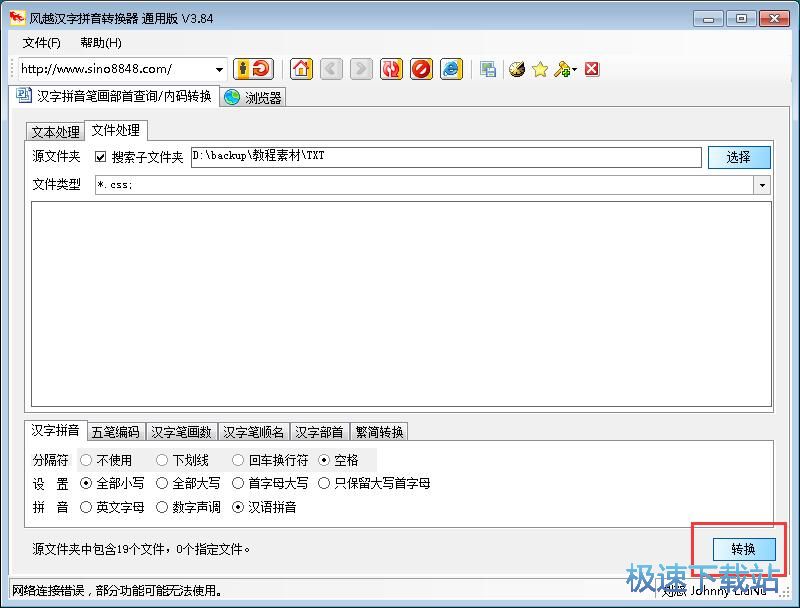This screenshot has width=800, height=608.
Task: Click the Home page toolbar icon
Action: 301,69
